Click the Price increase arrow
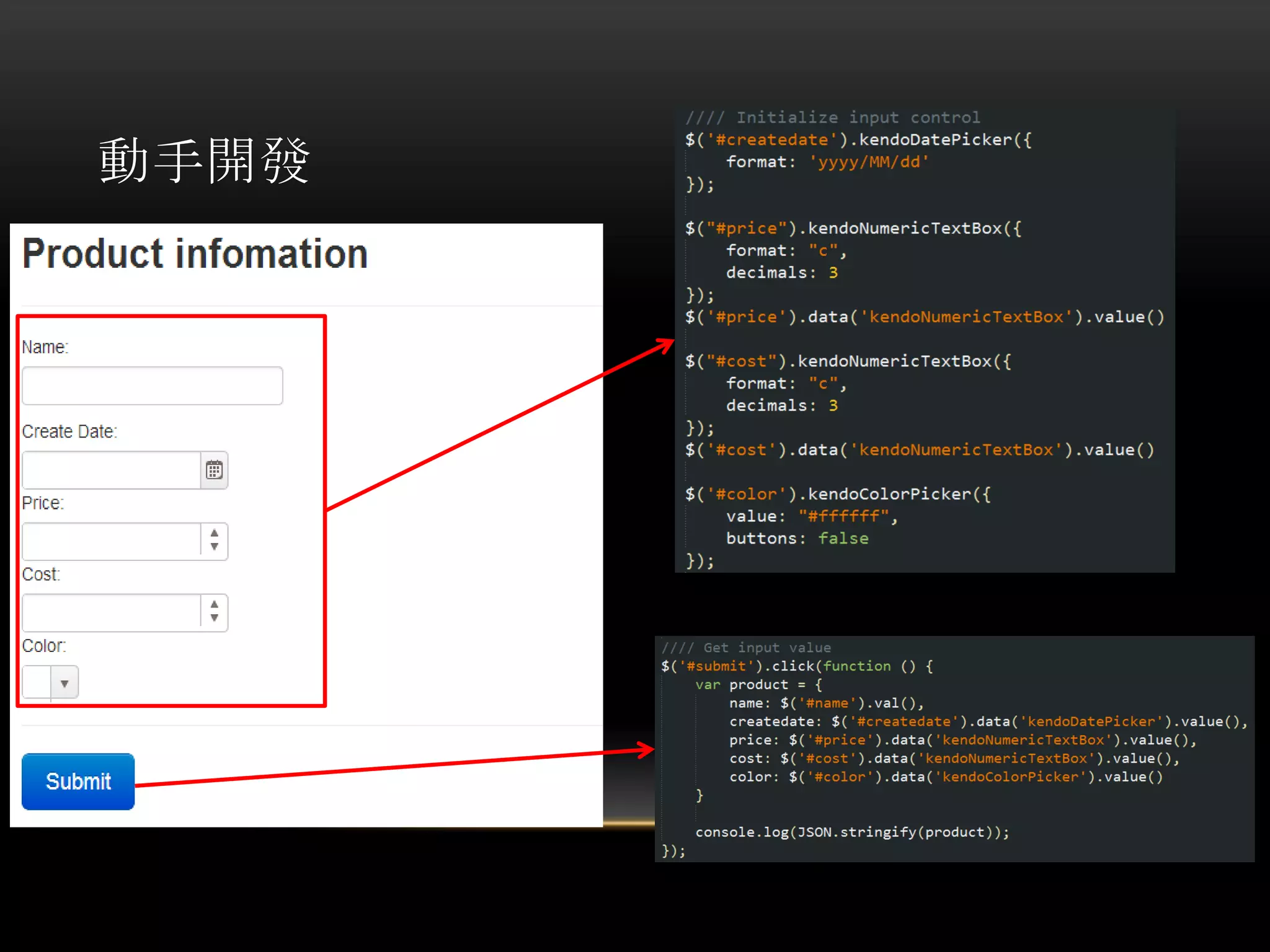The image size is (1270, 952). click(214, 533)
